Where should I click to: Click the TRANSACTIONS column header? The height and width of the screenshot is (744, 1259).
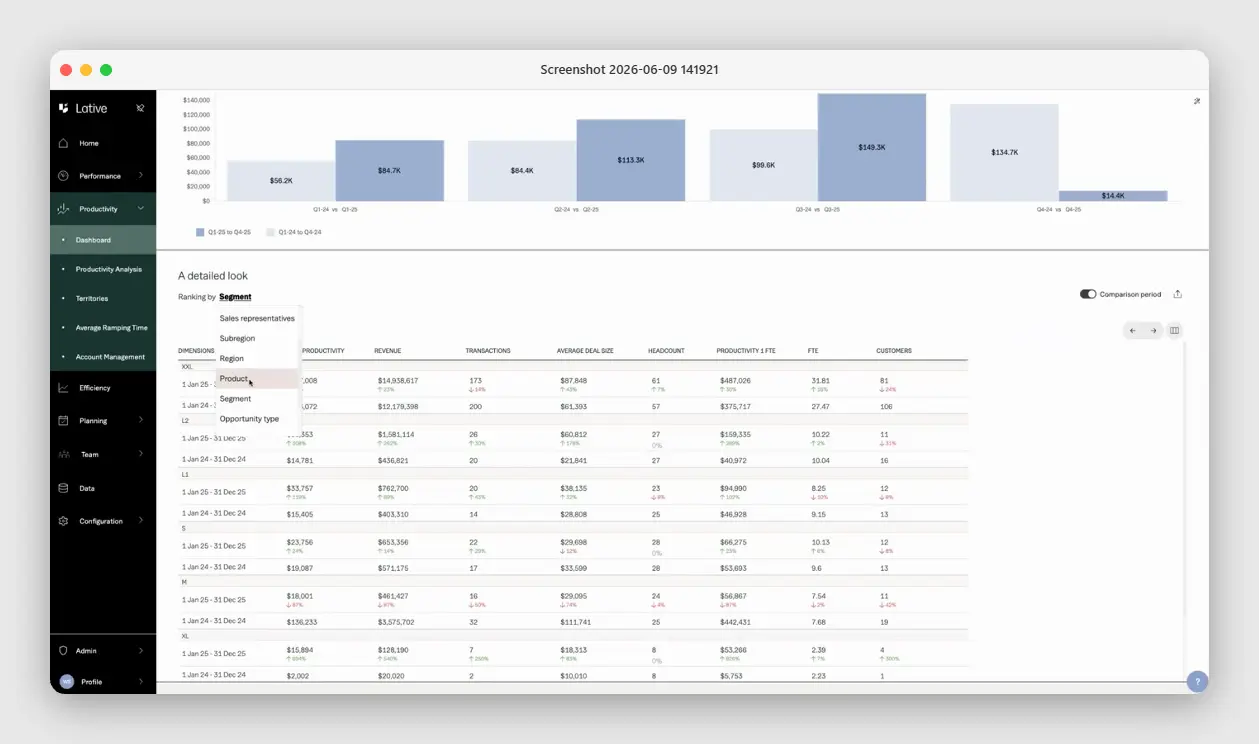pos(488,351)
